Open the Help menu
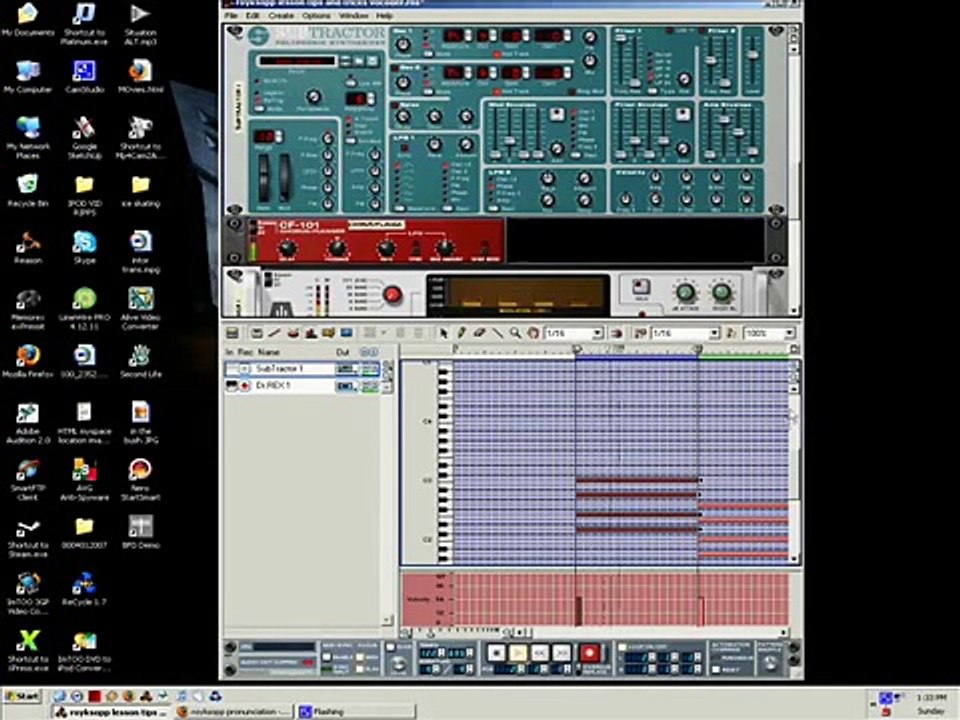This screenshot has height=720, width=960. pyautogui.click(x=384, y=15)
